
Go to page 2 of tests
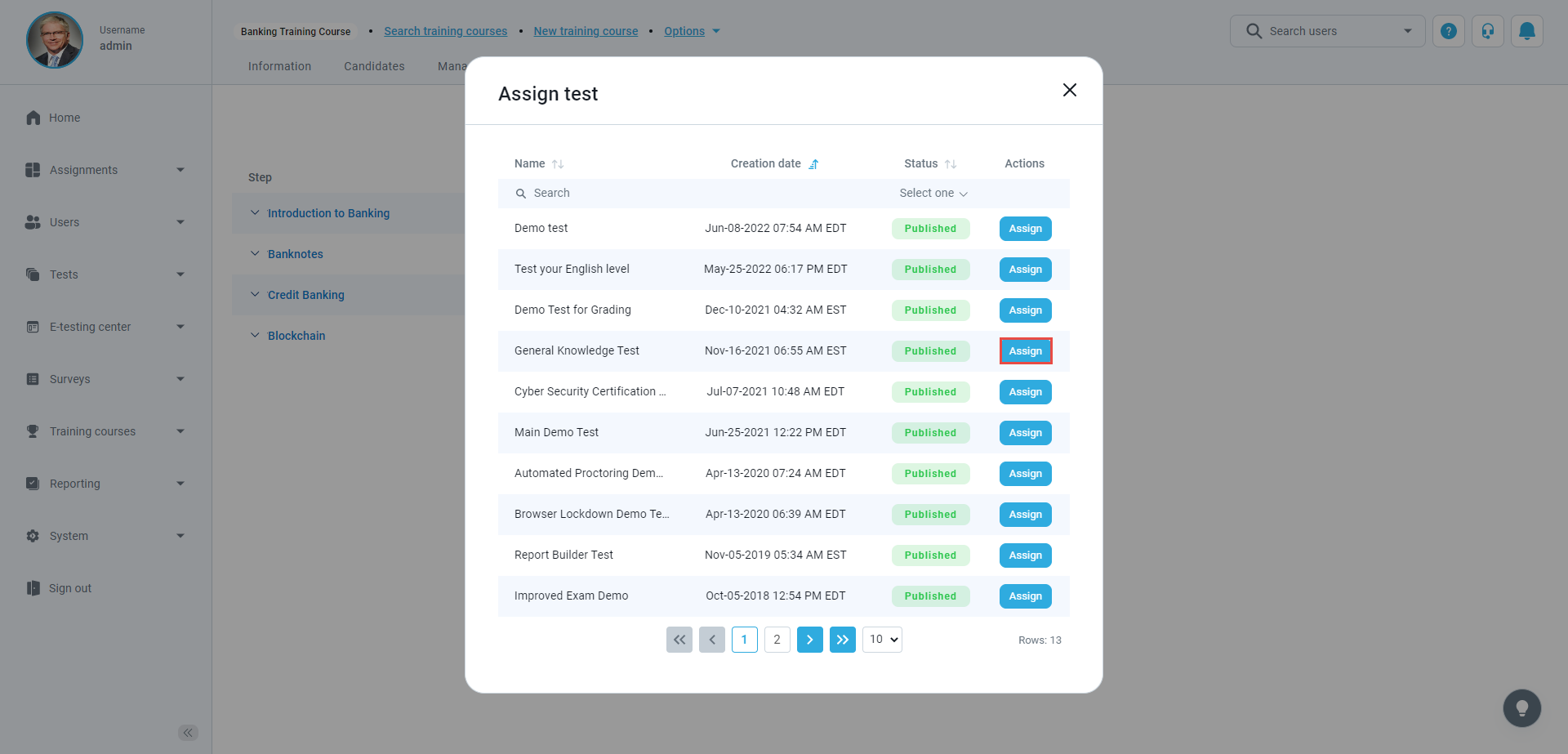(777, 640)
